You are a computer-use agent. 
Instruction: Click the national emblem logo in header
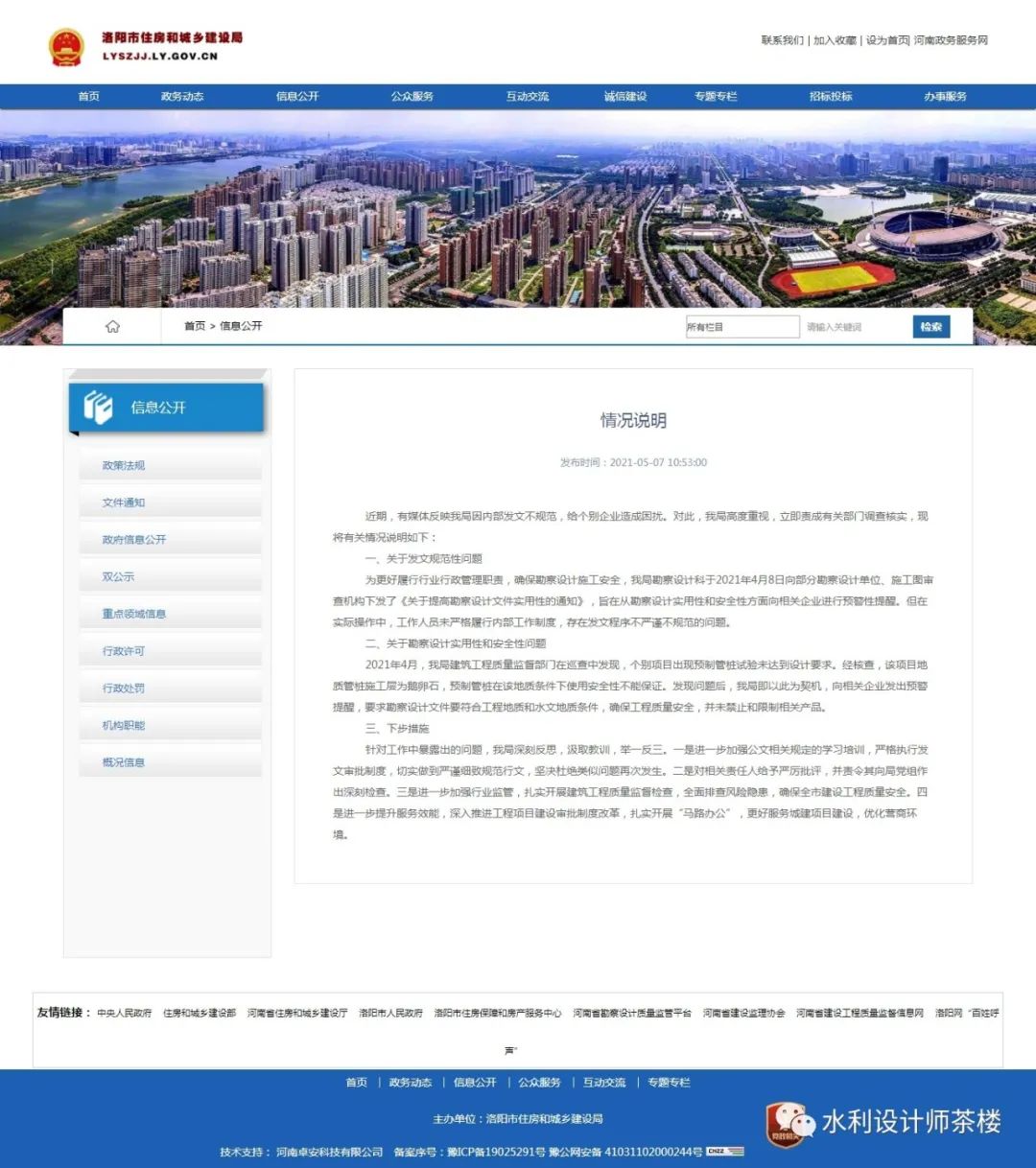66,46
